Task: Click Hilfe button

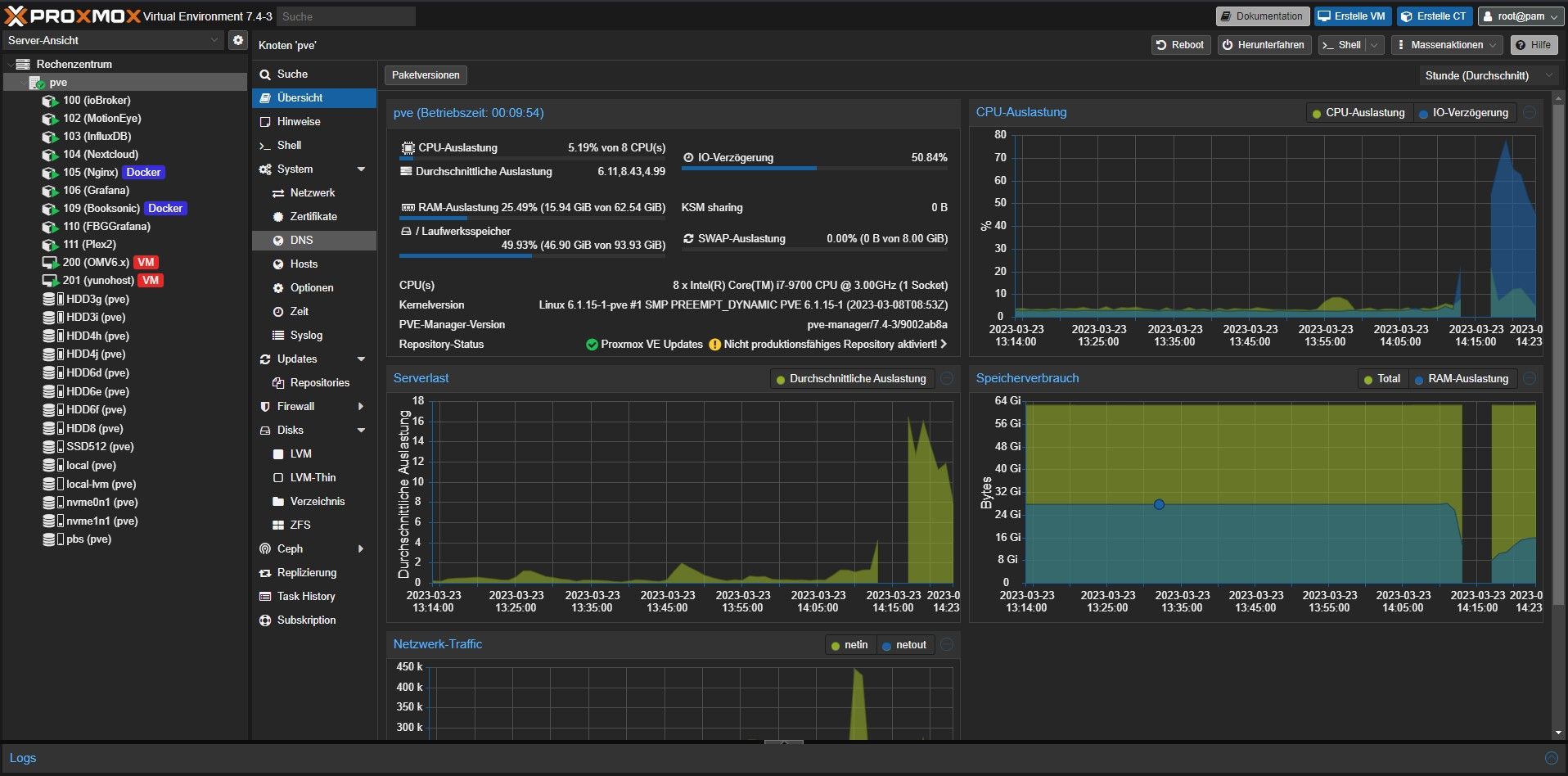Action: point(1534,45)
